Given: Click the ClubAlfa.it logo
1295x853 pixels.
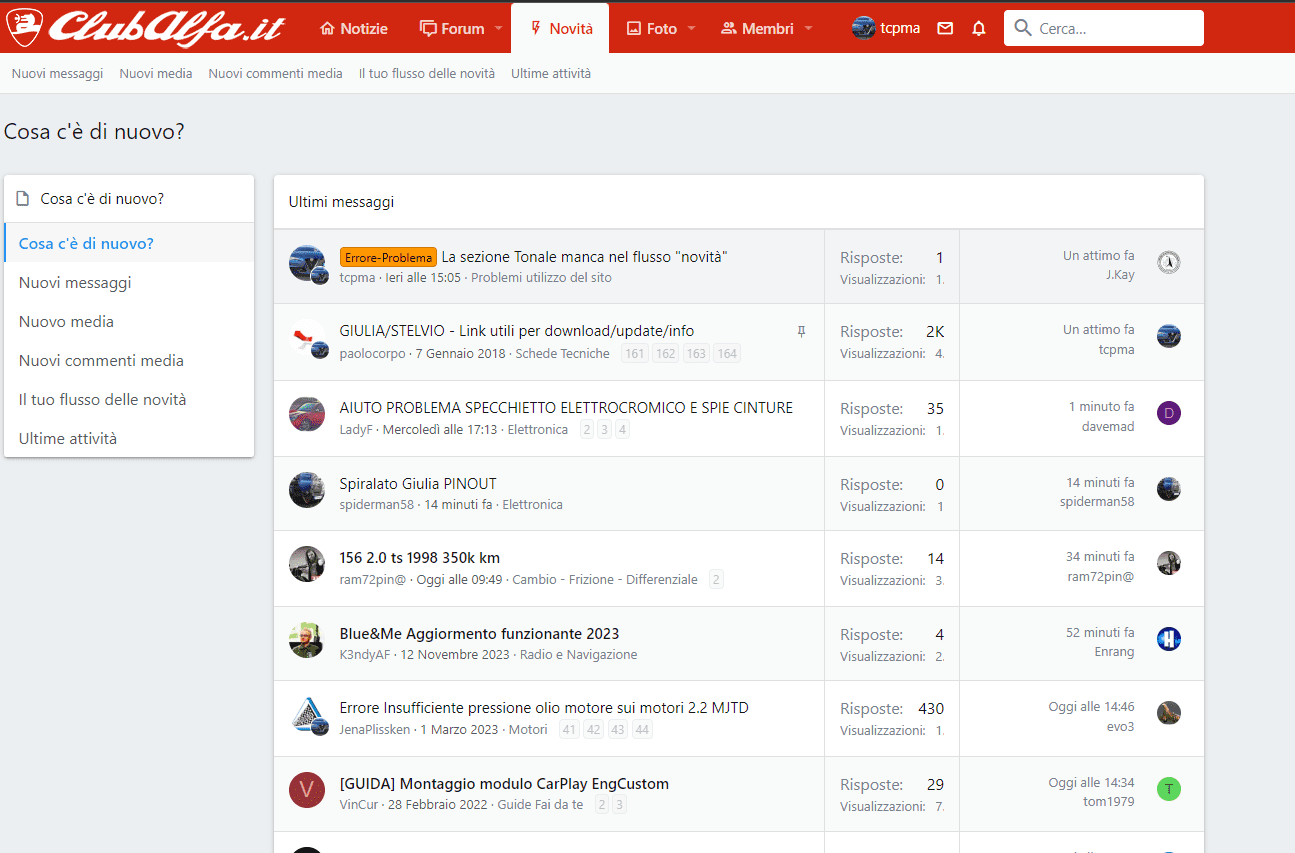Looking at the screenshot, I should (146, 27).
